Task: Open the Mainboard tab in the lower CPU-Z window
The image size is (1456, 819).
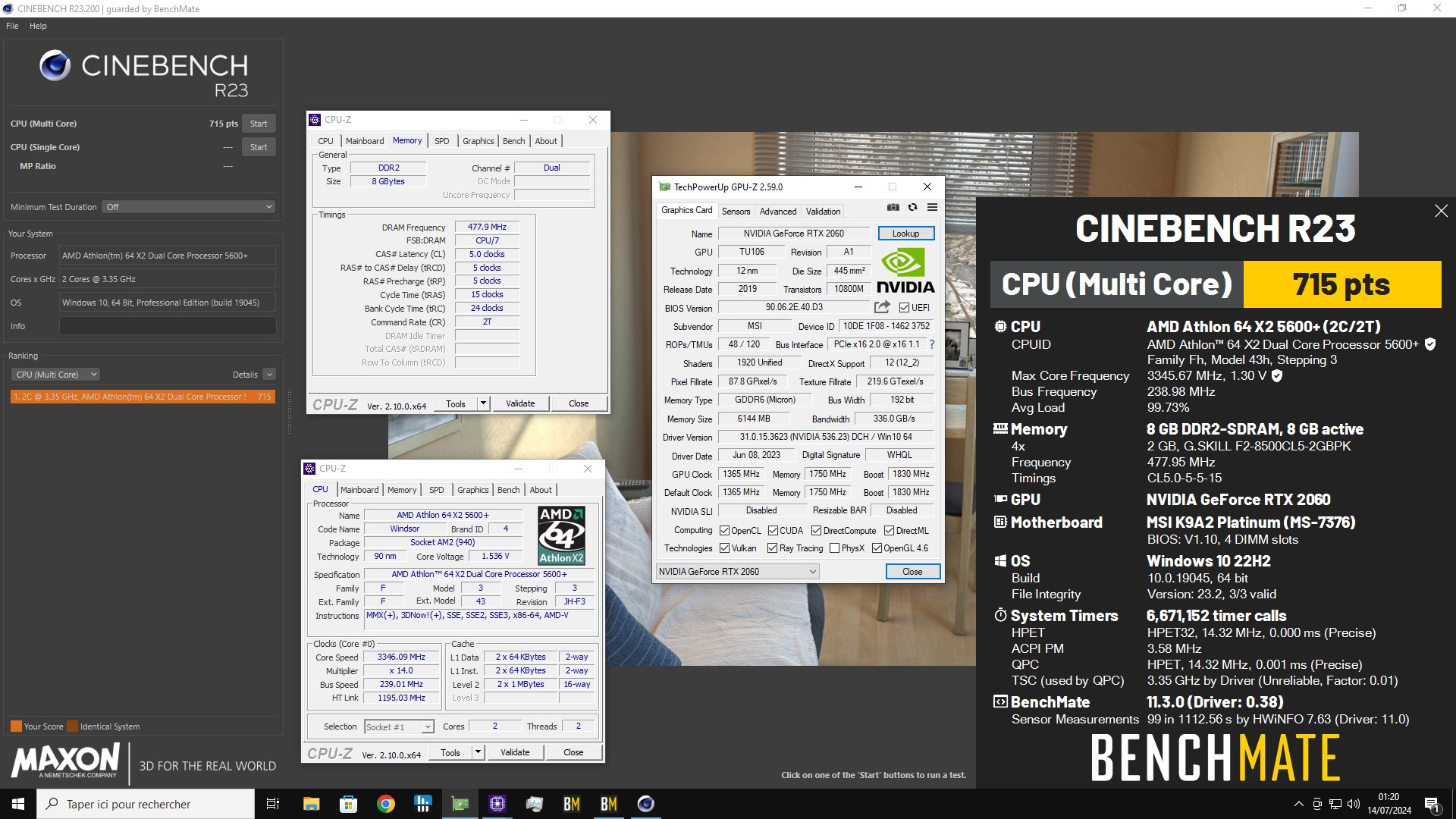Action: pos(359,490)
